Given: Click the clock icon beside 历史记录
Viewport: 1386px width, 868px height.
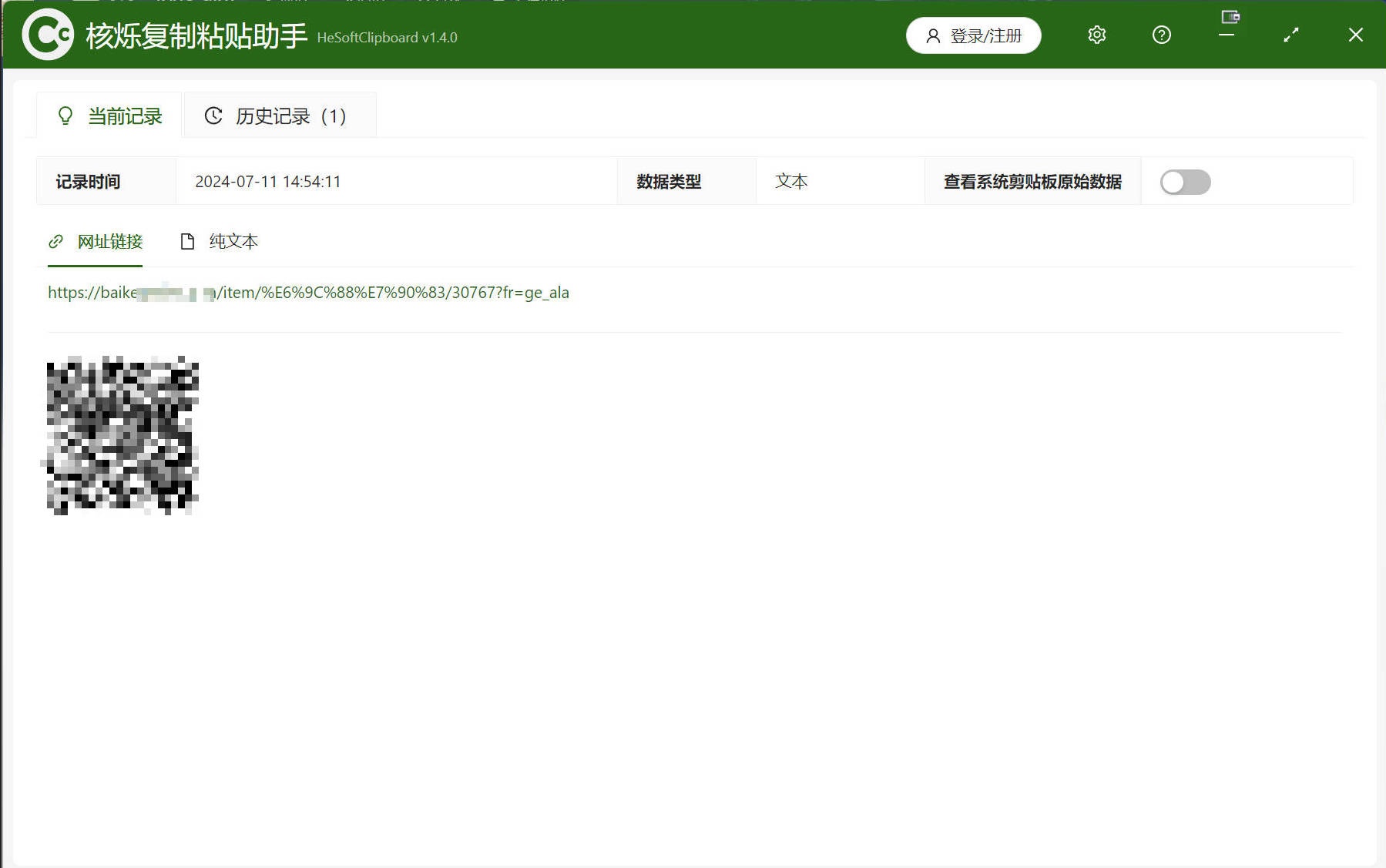Looking at the screenshot, I should pos(213,116).
